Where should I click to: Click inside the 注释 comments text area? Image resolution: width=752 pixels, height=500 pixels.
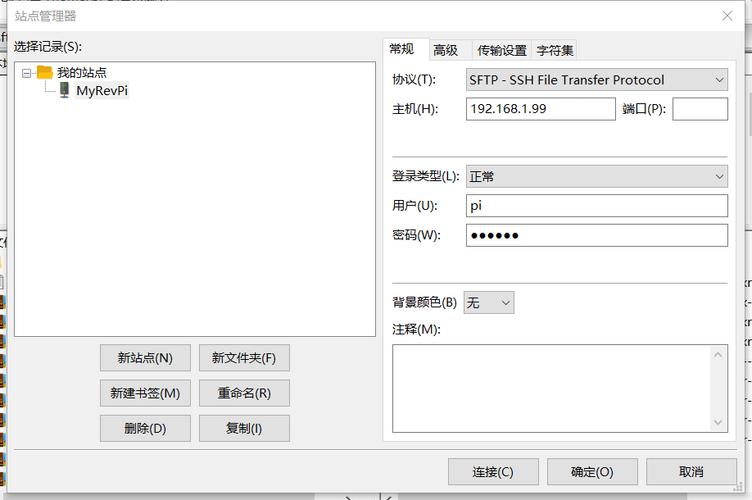tap(552, 388)
